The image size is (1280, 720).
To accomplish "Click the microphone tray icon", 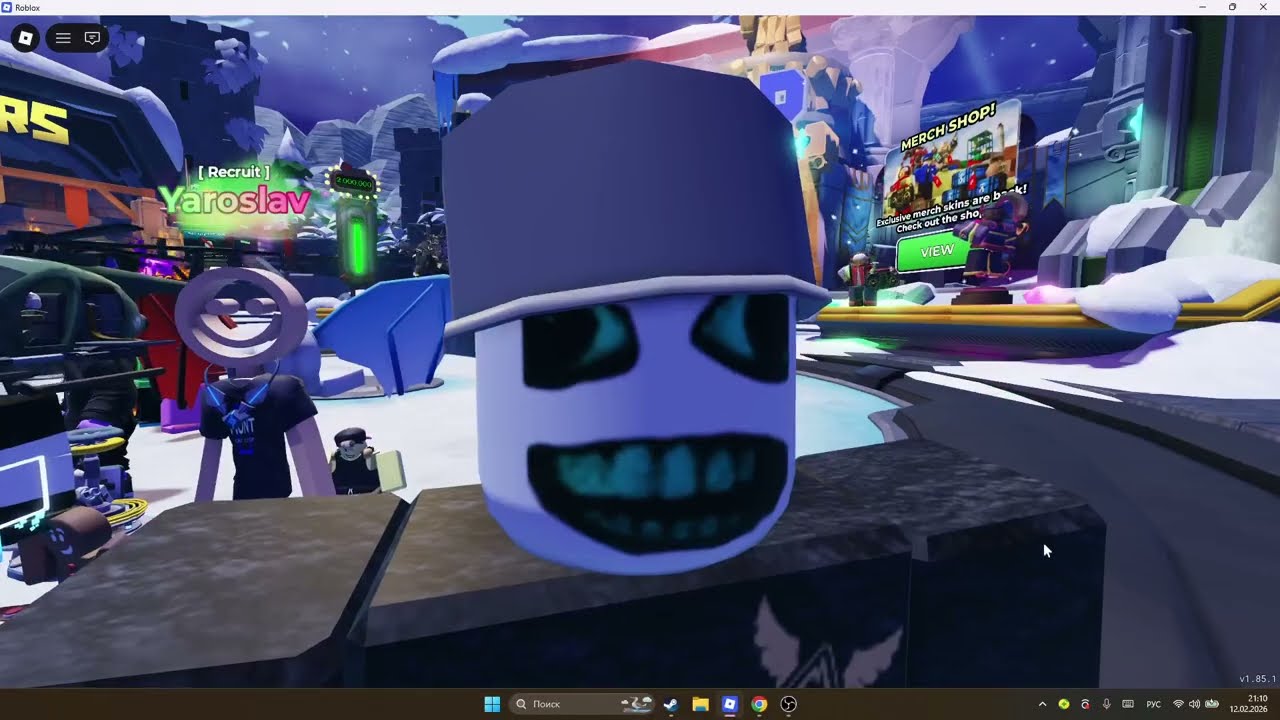I will click(x=1106, y=704).
